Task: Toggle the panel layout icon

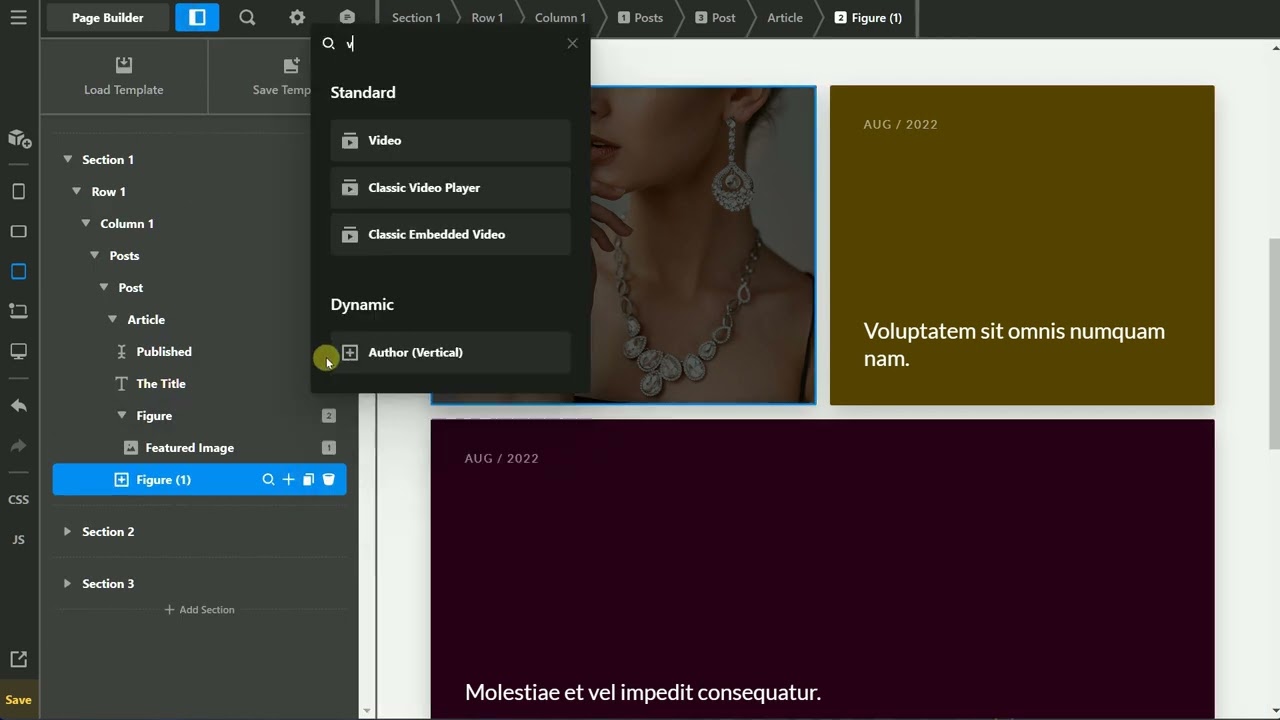Action: tap(197, 17)
